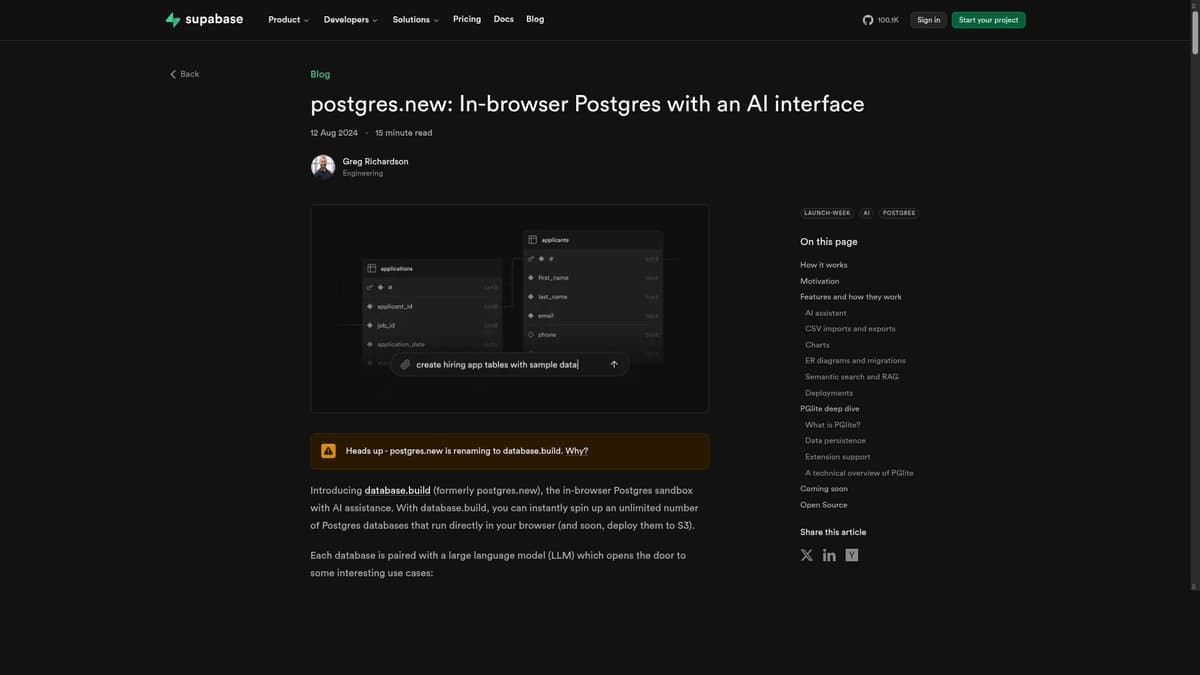1200x675 pixels.
Task: Expand the Solutions dropdown
Action: coord(413,19)
